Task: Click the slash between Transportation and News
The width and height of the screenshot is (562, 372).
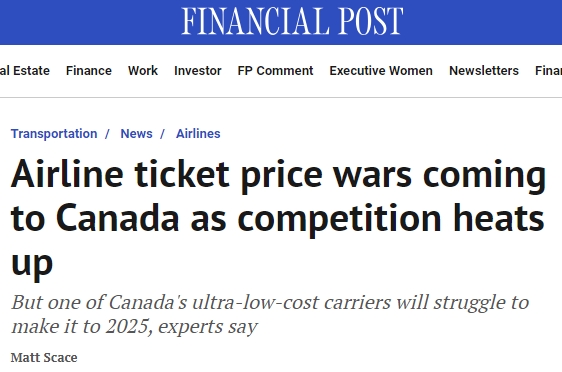Action: 107,134
